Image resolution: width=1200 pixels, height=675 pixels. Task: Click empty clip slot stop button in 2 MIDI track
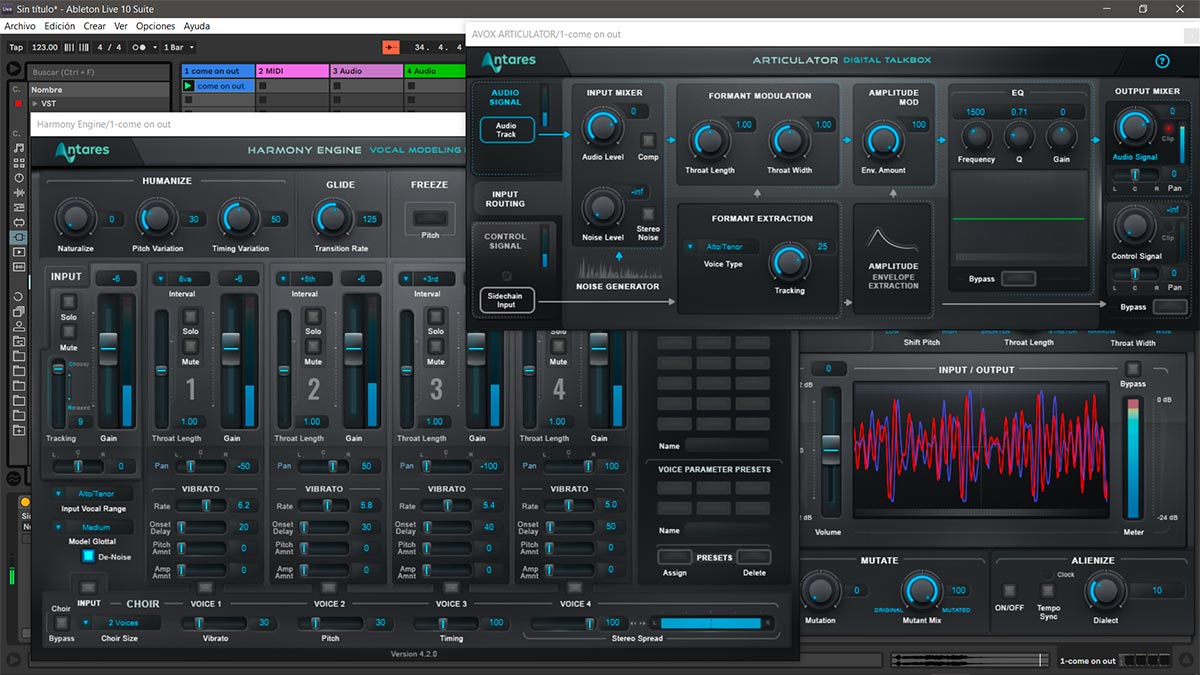tap(263, 86)
